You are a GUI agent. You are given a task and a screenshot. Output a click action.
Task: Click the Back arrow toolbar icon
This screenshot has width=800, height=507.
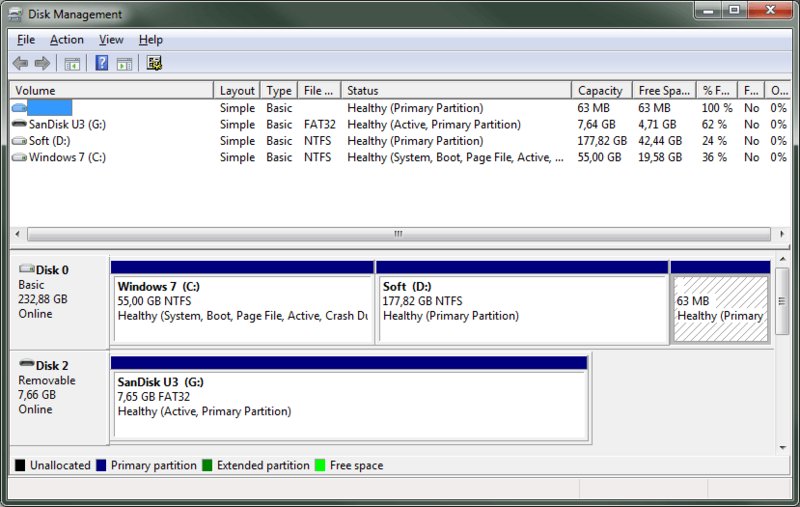tap(20, 64)
